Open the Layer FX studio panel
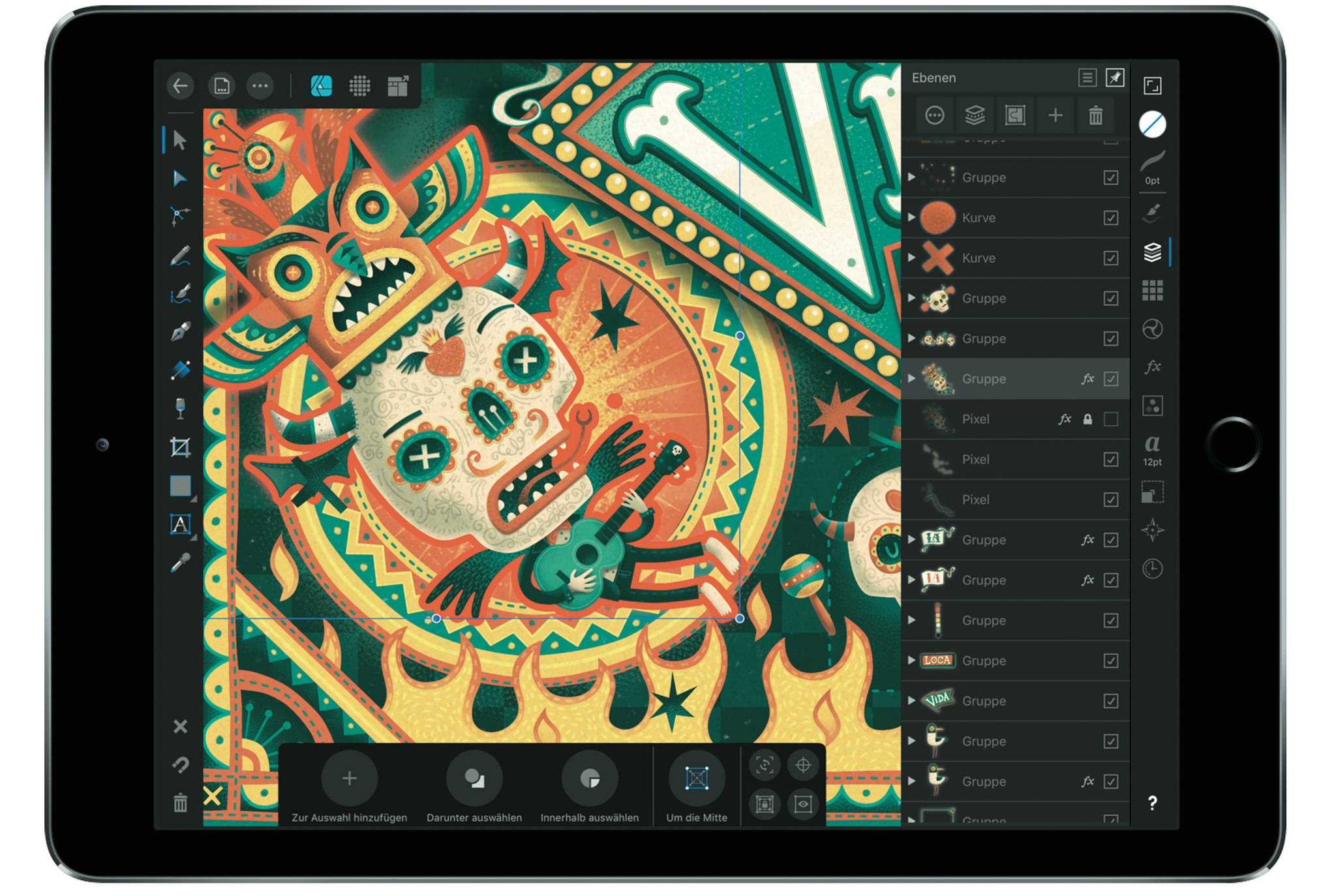The height and width of the screenshot is (896, 1336). 1152,367
